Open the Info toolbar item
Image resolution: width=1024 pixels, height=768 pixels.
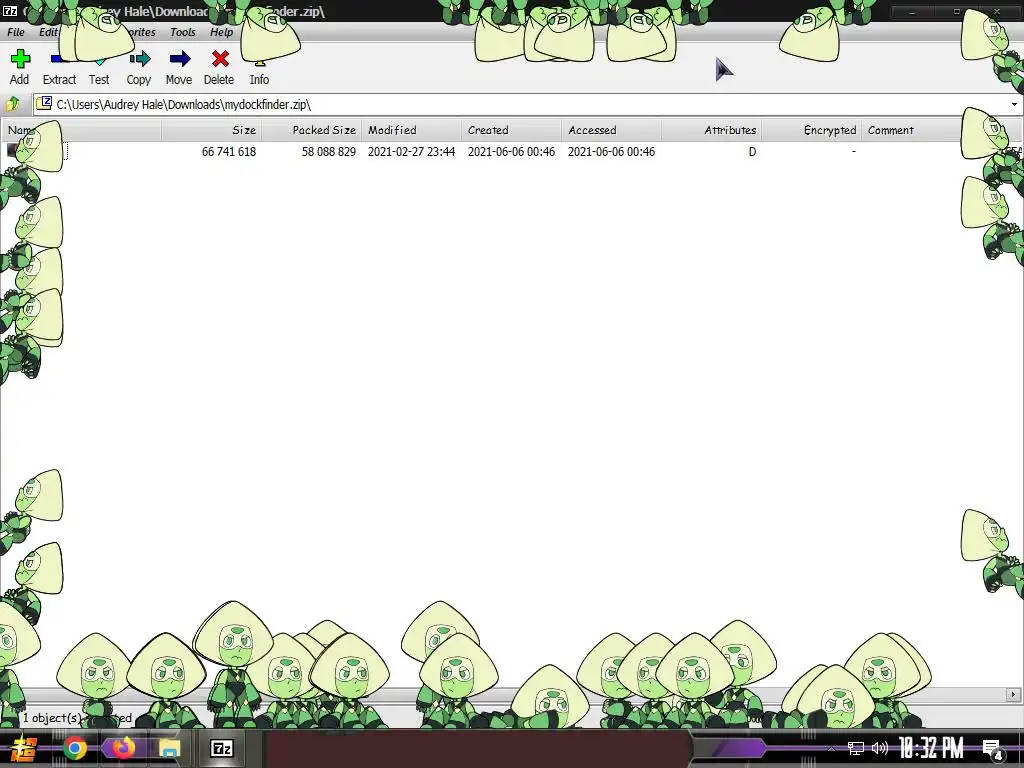[x=259, y=67]
